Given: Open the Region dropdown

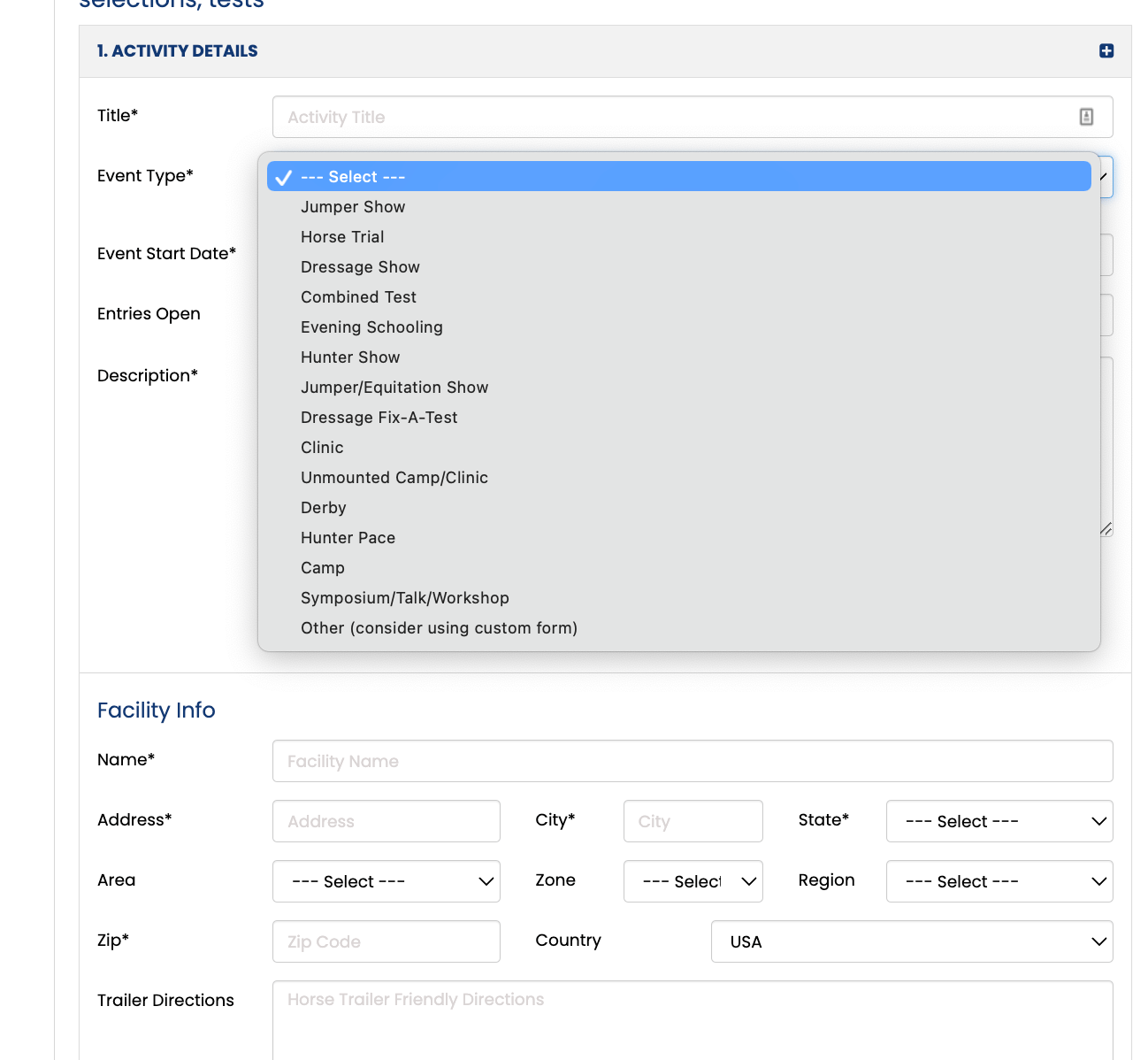Looking at the screenshot, I should point(999,881).
